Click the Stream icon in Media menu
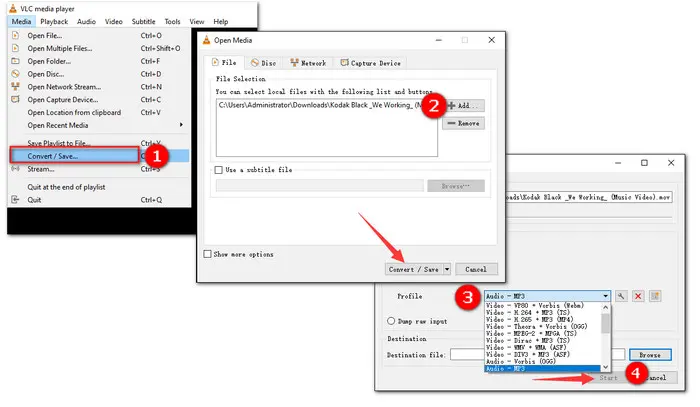This screenshot has width=700, height=407. 16,169
